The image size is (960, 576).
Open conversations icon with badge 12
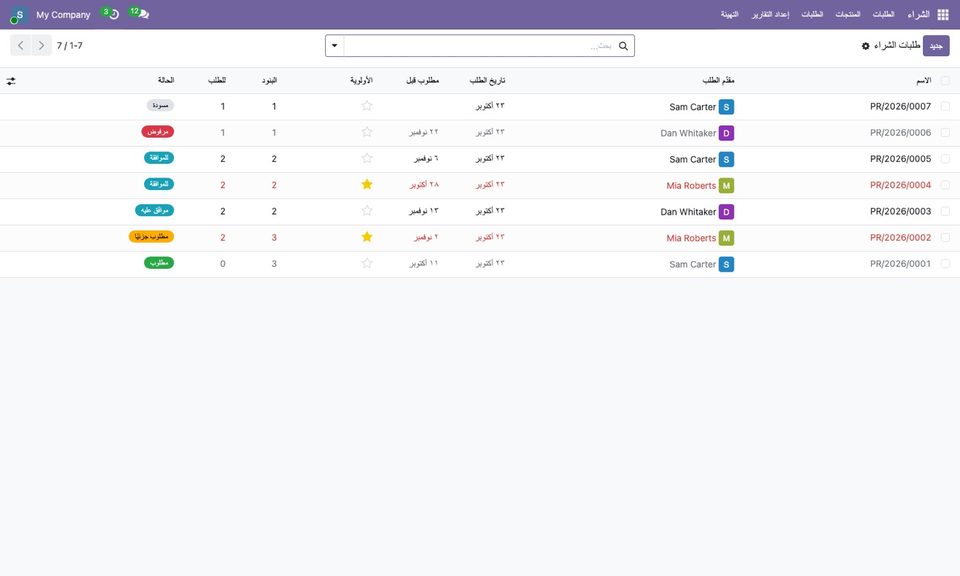point(140,13)
